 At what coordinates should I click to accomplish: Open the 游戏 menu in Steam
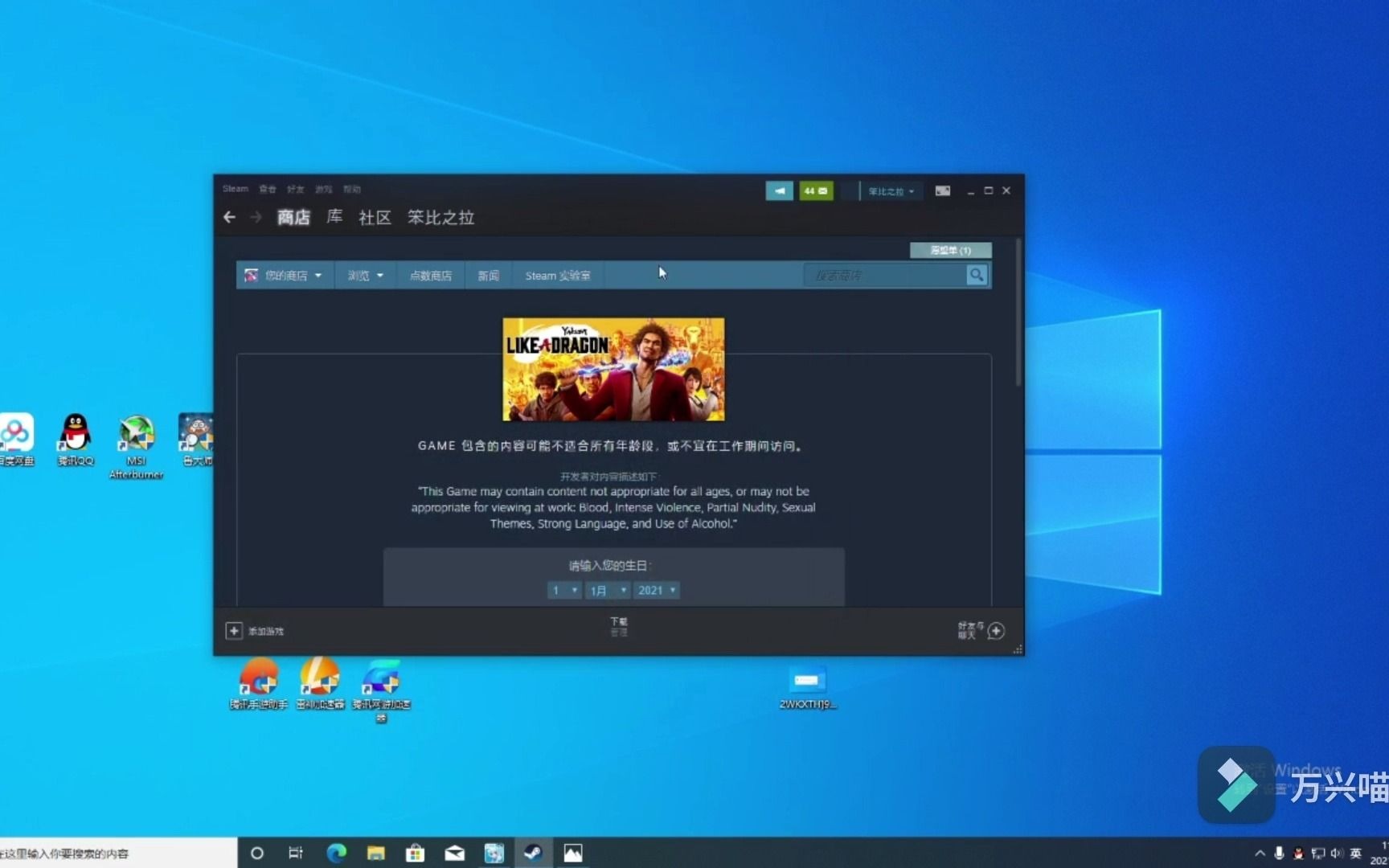click(x=324, y=189)
